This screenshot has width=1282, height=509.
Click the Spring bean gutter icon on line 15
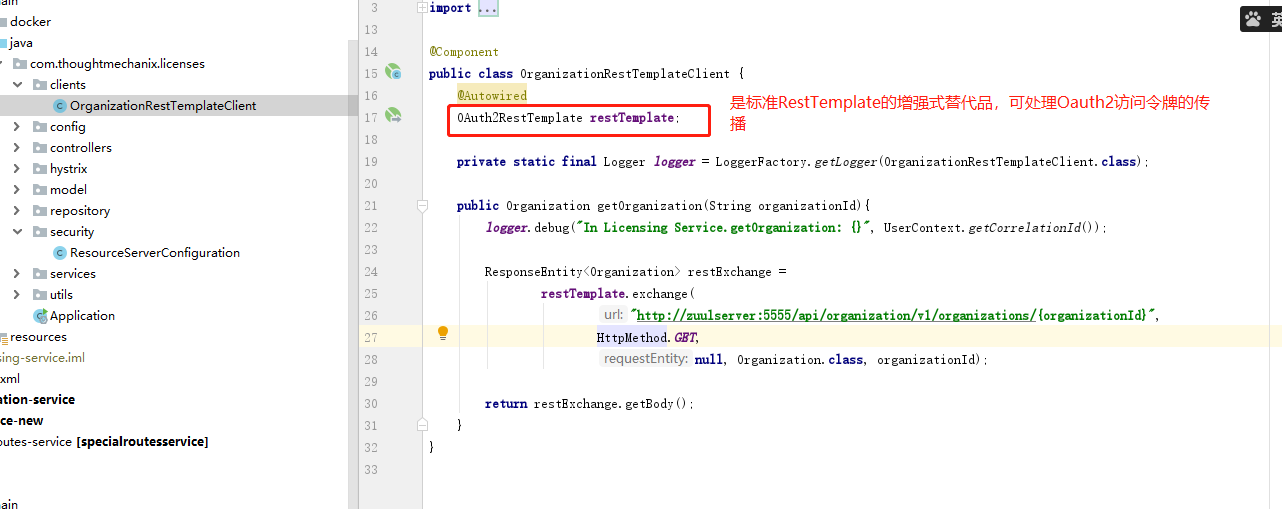[393, 73]
